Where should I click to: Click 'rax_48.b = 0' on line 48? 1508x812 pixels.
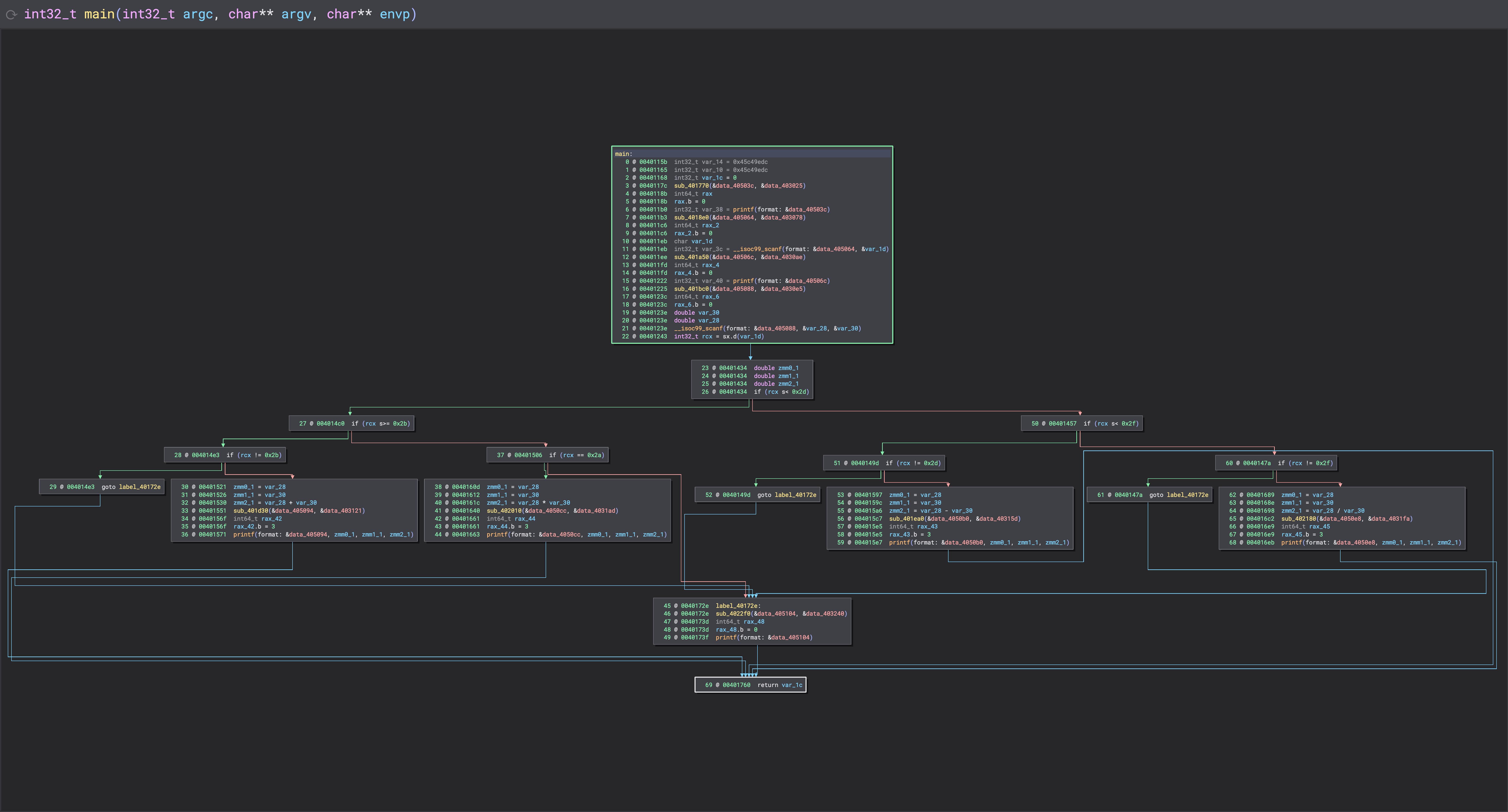[x=736, y=630]
